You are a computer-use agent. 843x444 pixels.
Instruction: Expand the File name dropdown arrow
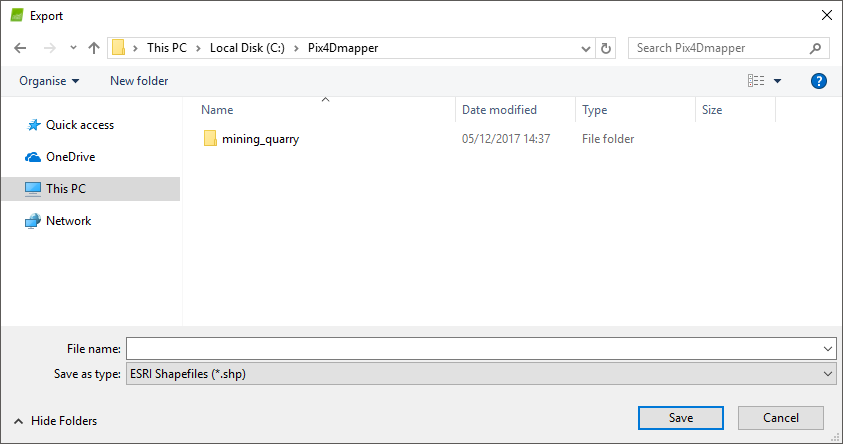pyautogui.click(x=828, y=349)
